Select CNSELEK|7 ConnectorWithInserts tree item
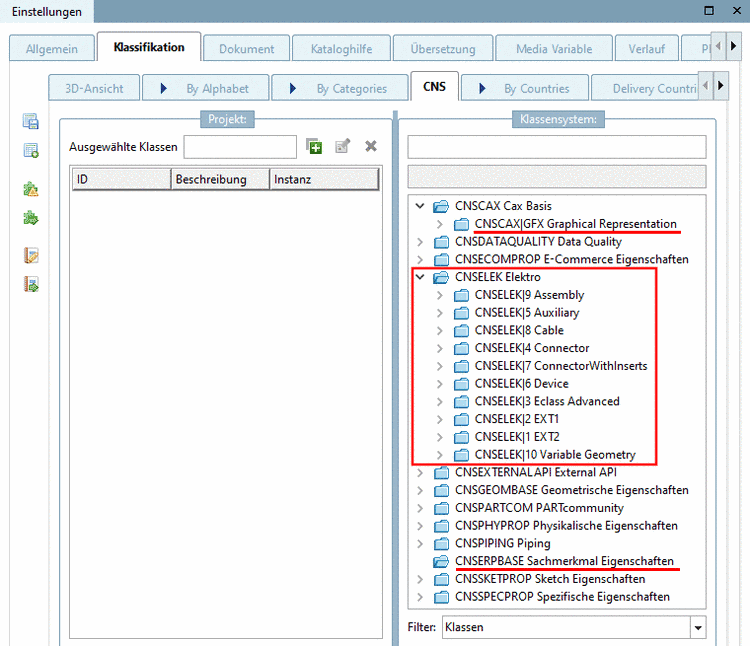Viewport: 750px width, 646px height. [561, 366]
